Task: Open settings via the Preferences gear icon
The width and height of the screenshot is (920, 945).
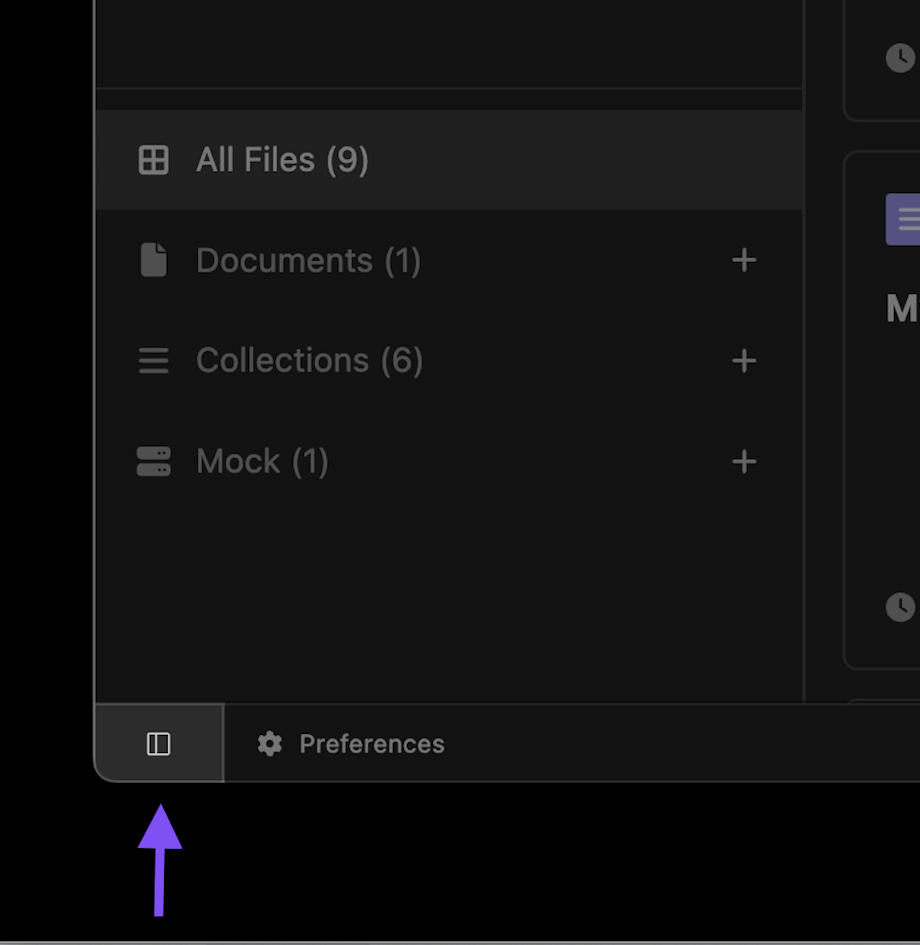Action: coord(269,743)
